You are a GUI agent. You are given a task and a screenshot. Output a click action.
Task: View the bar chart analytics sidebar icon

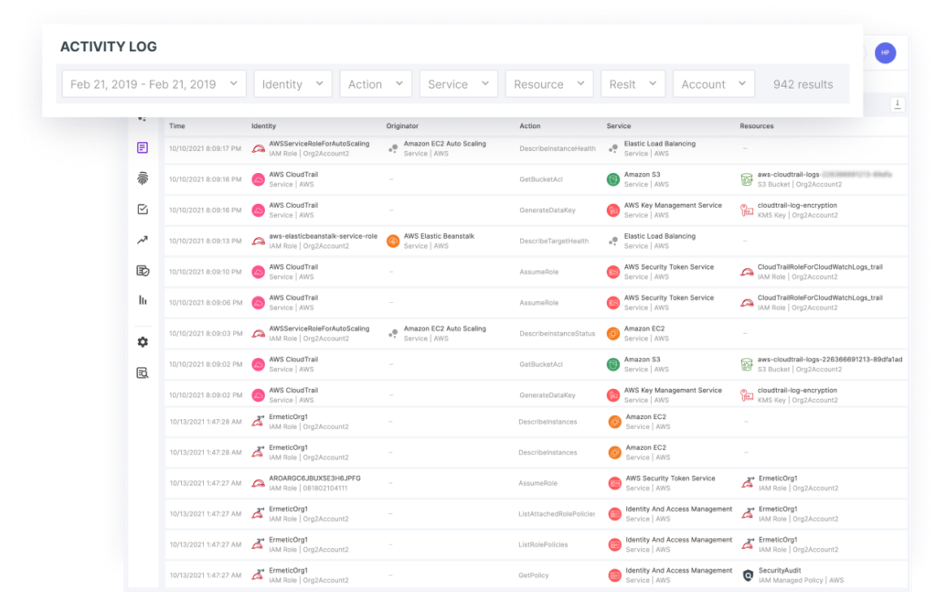[x=142, y=300]
